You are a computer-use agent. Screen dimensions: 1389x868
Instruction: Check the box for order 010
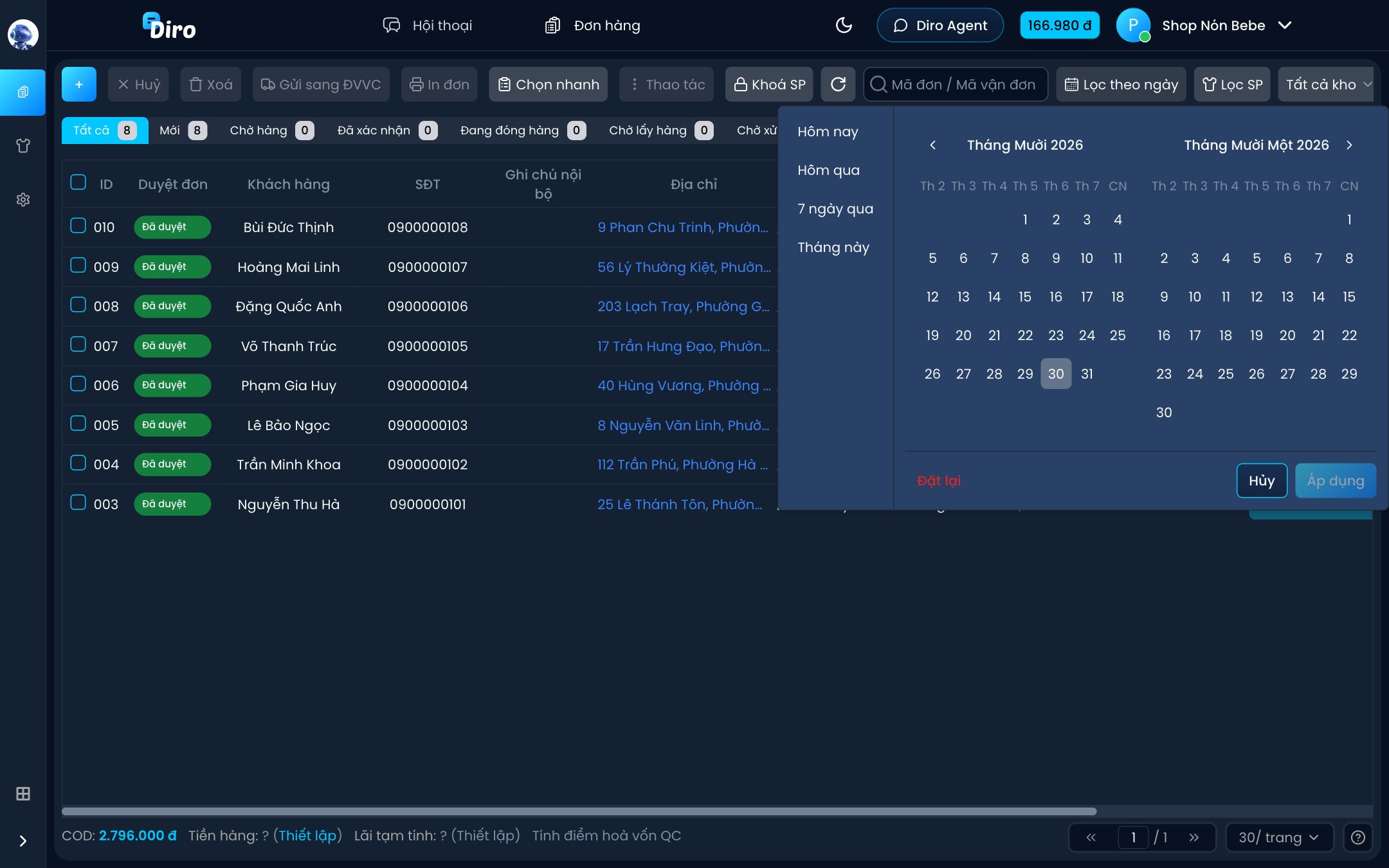78,225
